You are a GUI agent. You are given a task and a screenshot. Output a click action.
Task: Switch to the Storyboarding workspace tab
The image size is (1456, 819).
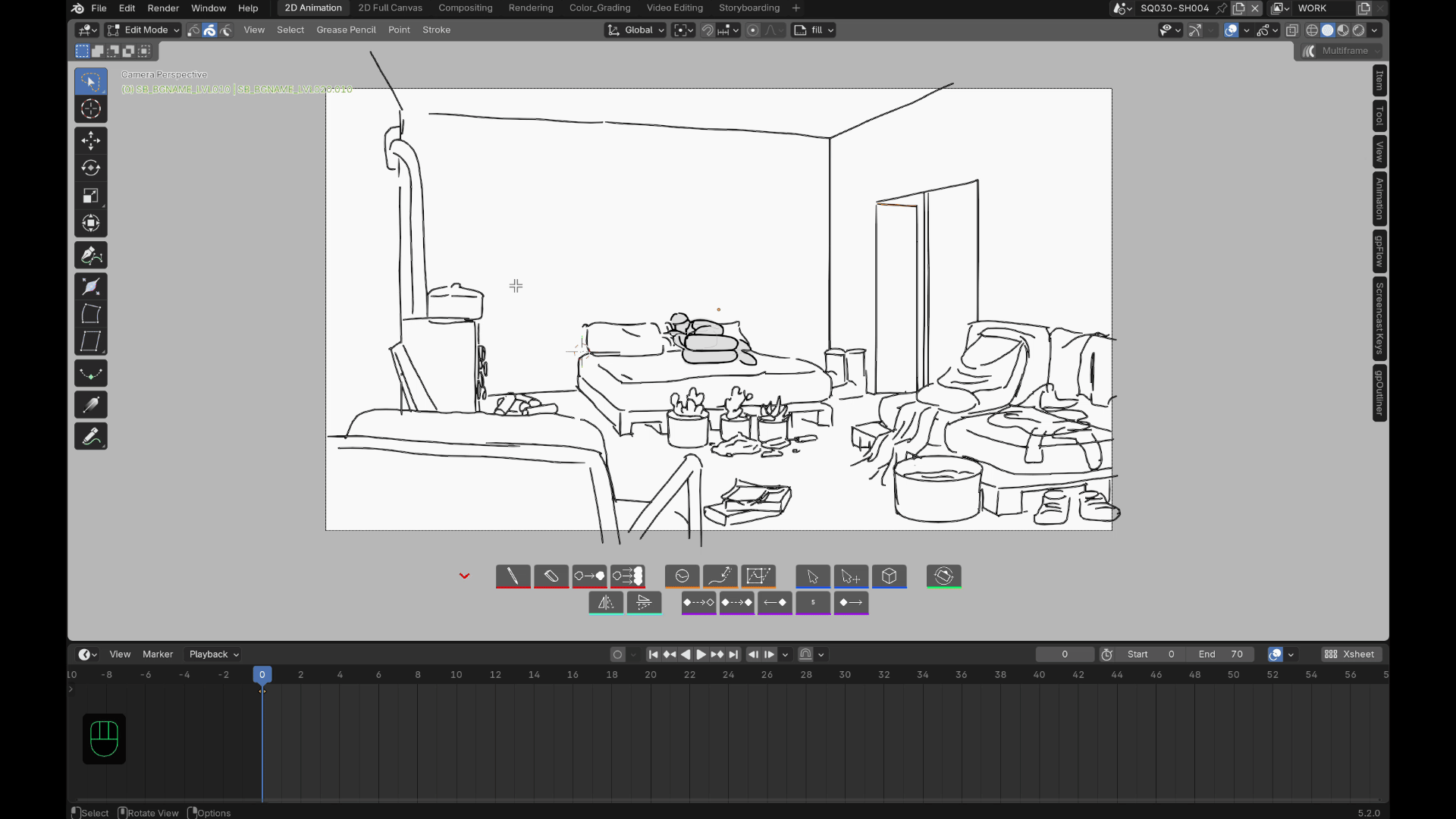pyautogui.click(x=748, y=8)
